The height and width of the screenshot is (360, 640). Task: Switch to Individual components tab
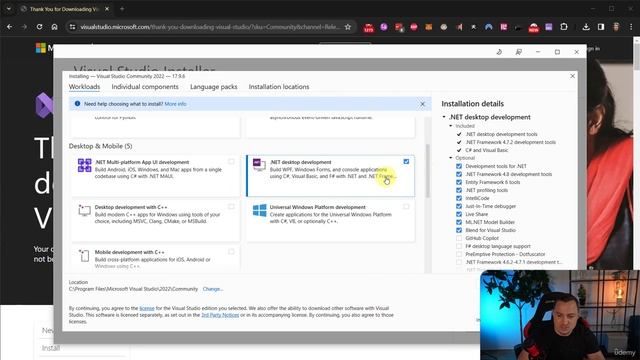point(145,87)
